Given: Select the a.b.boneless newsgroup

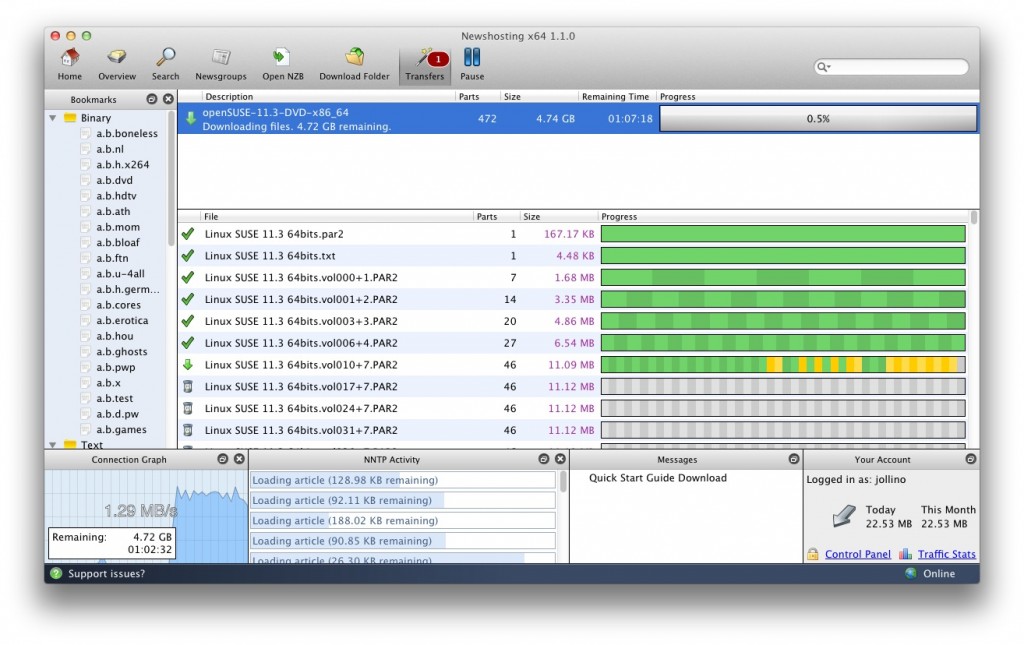Looking at the screenshot, I should pos(127,133).
